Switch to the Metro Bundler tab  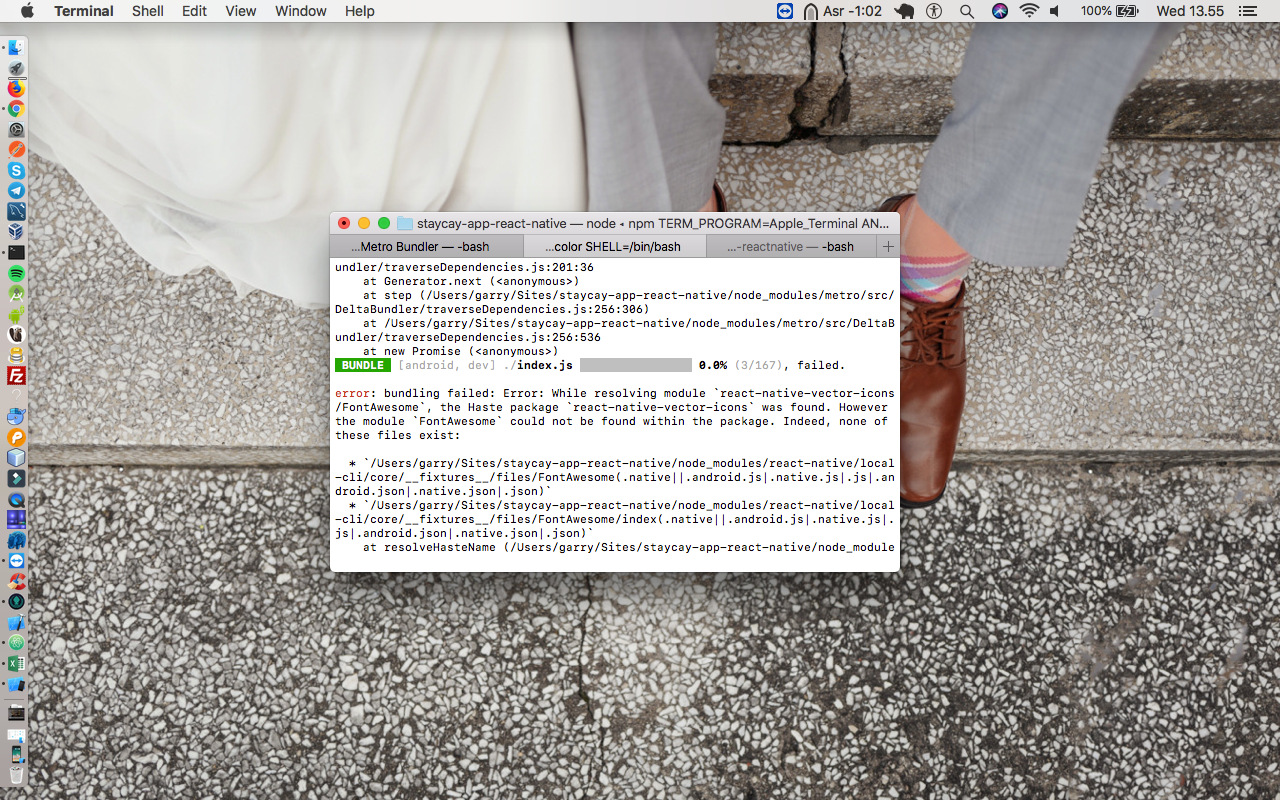pyautogui.click(x=413, y=246)
